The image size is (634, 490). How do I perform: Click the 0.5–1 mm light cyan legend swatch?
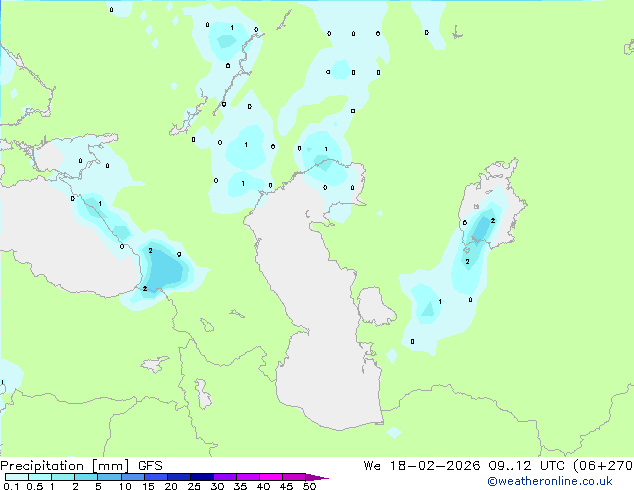pos(40,477)
